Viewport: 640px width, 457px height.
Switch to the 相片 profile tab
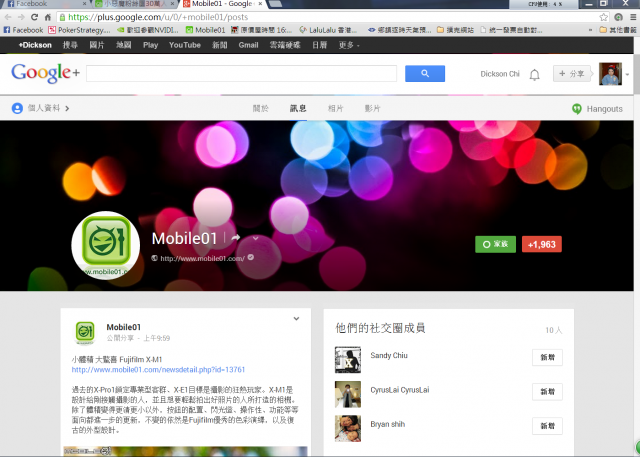[336, 108]
